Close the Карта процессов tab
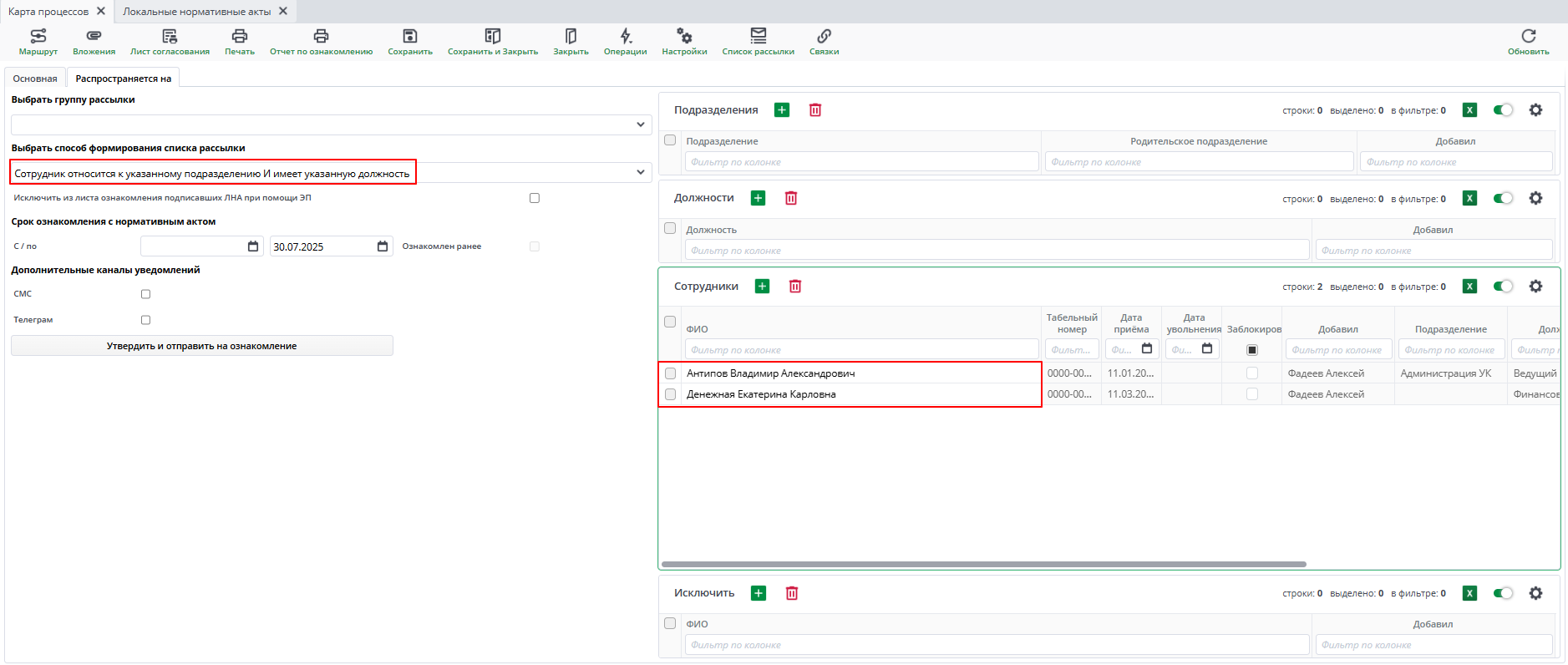The image size is (1568, 665). click(x=101, y=11)
